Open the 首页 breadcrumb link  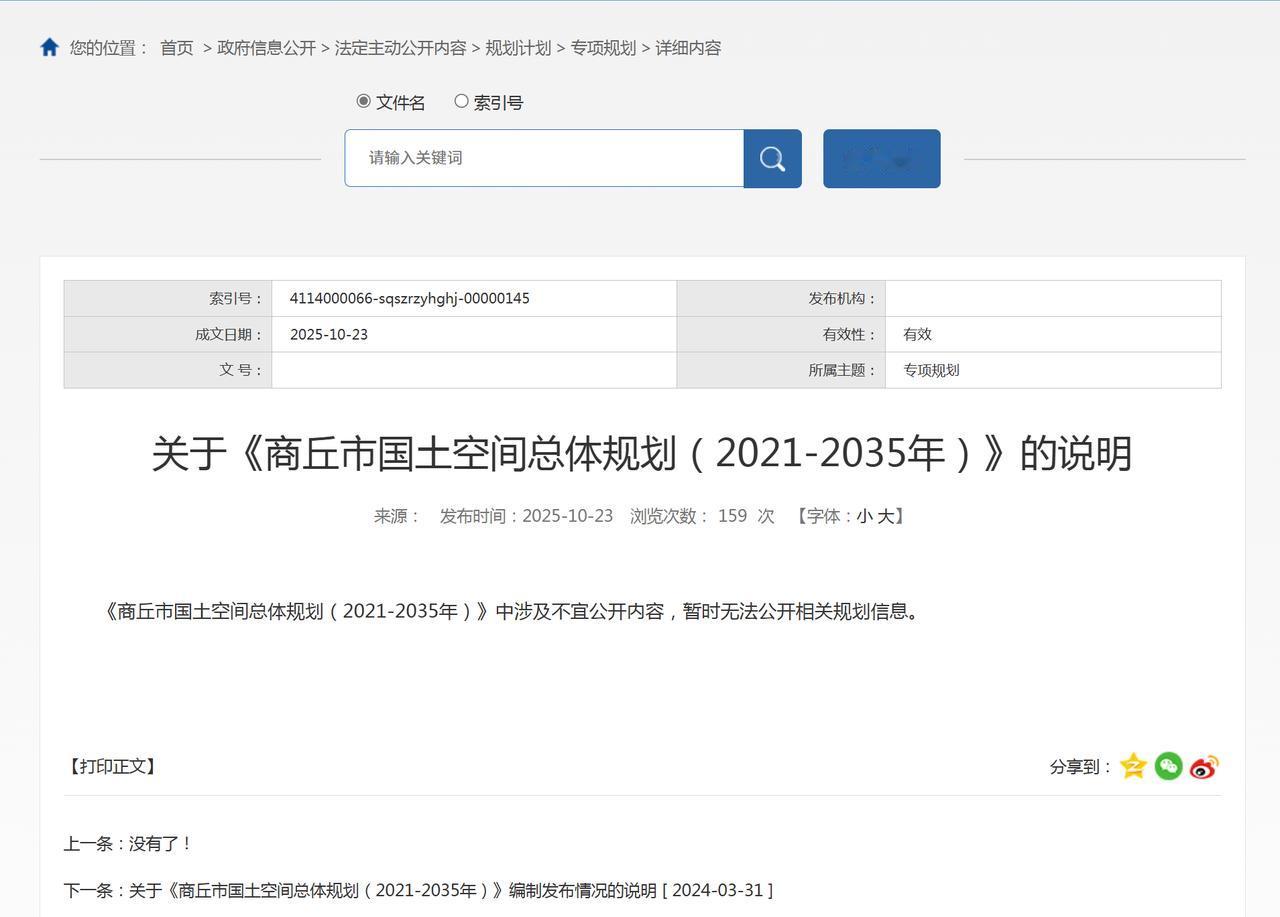[x=179, y=47]
